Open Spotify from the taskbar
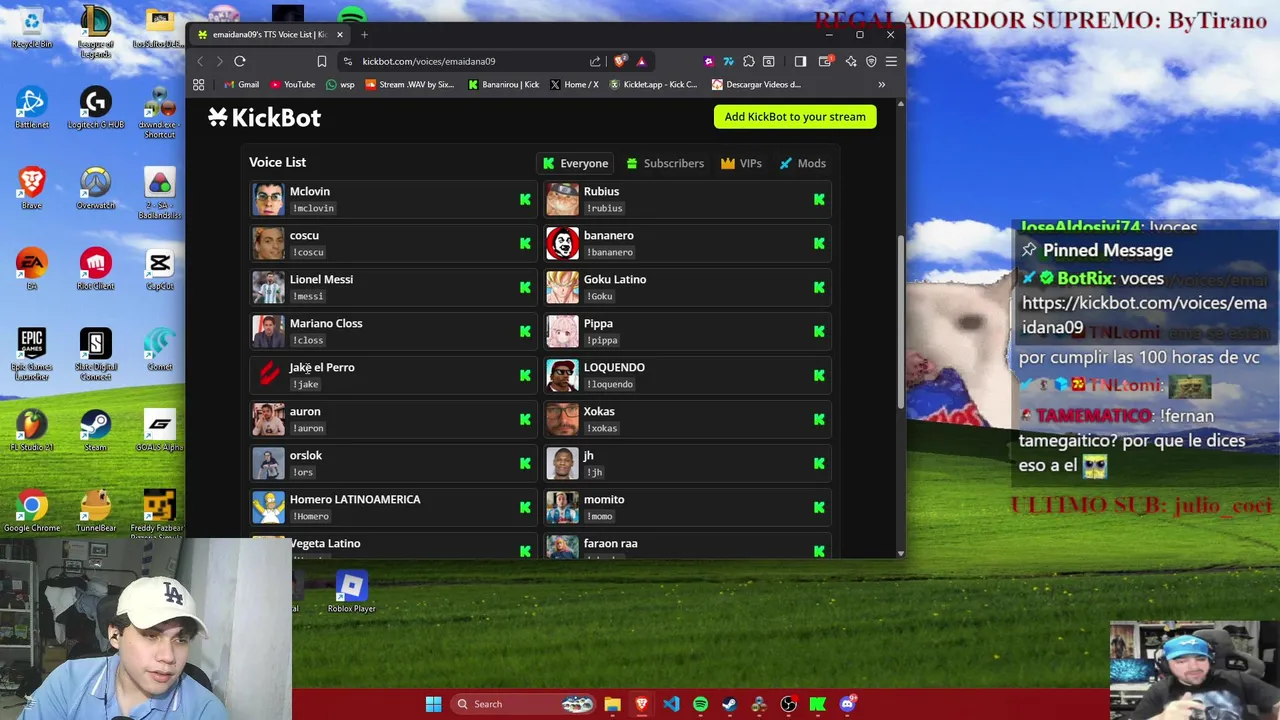Screen dimensions: 1280x720 pos(700,704)
